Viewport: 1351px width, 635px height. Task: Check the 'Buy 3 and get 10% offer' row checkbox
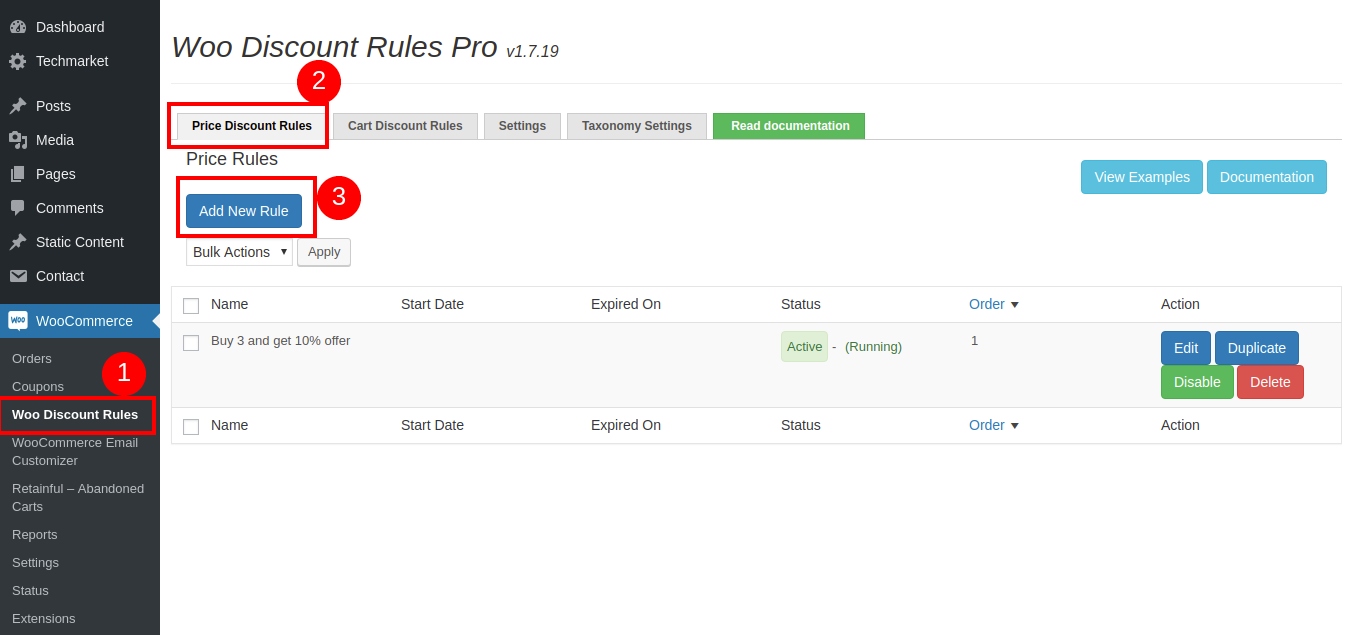pos(191,343)
